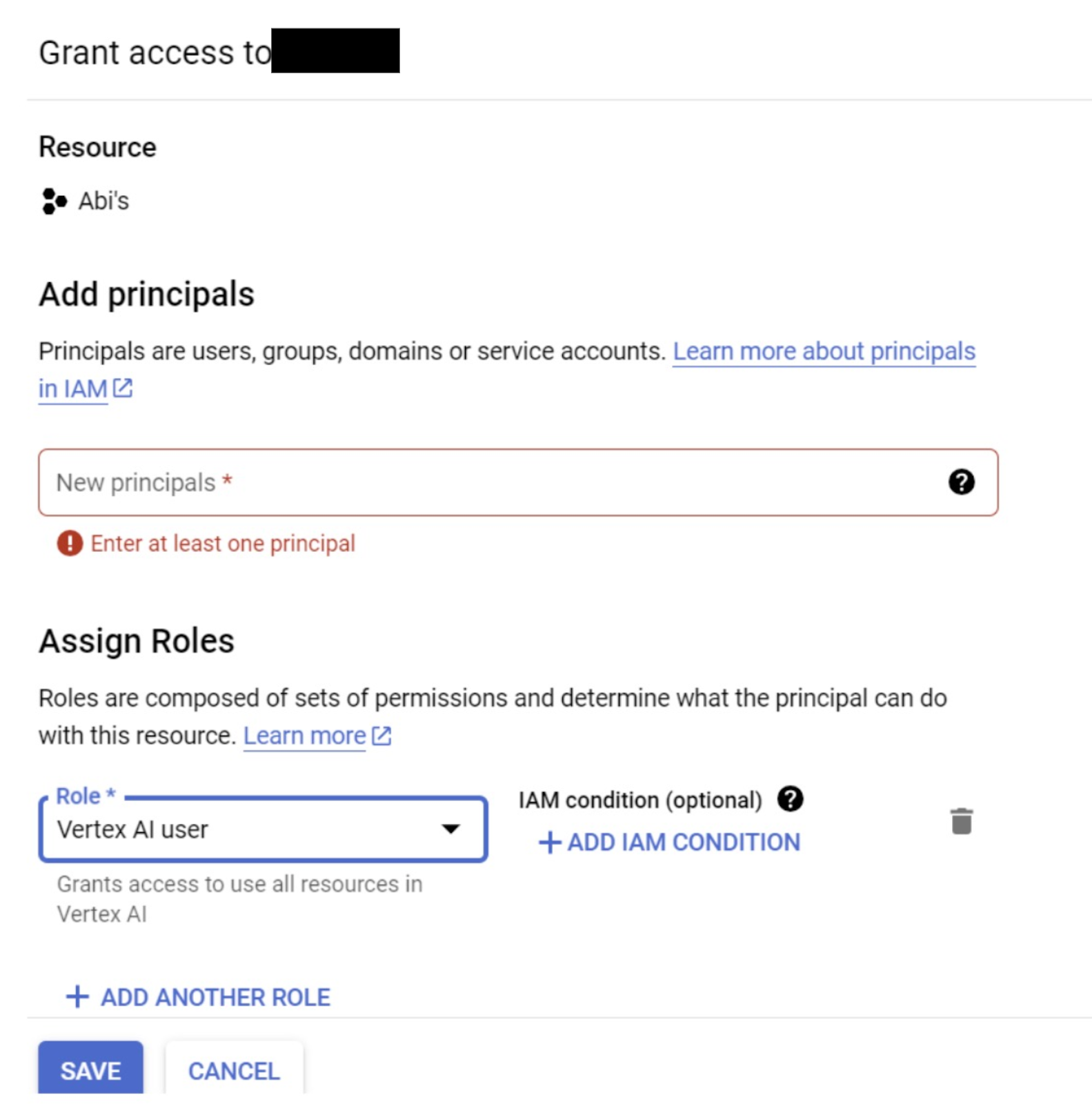Click help icon next to IAM condition
Image resolution: width=1092 pixels, height=1104 pixels.
tap(790, 800)
